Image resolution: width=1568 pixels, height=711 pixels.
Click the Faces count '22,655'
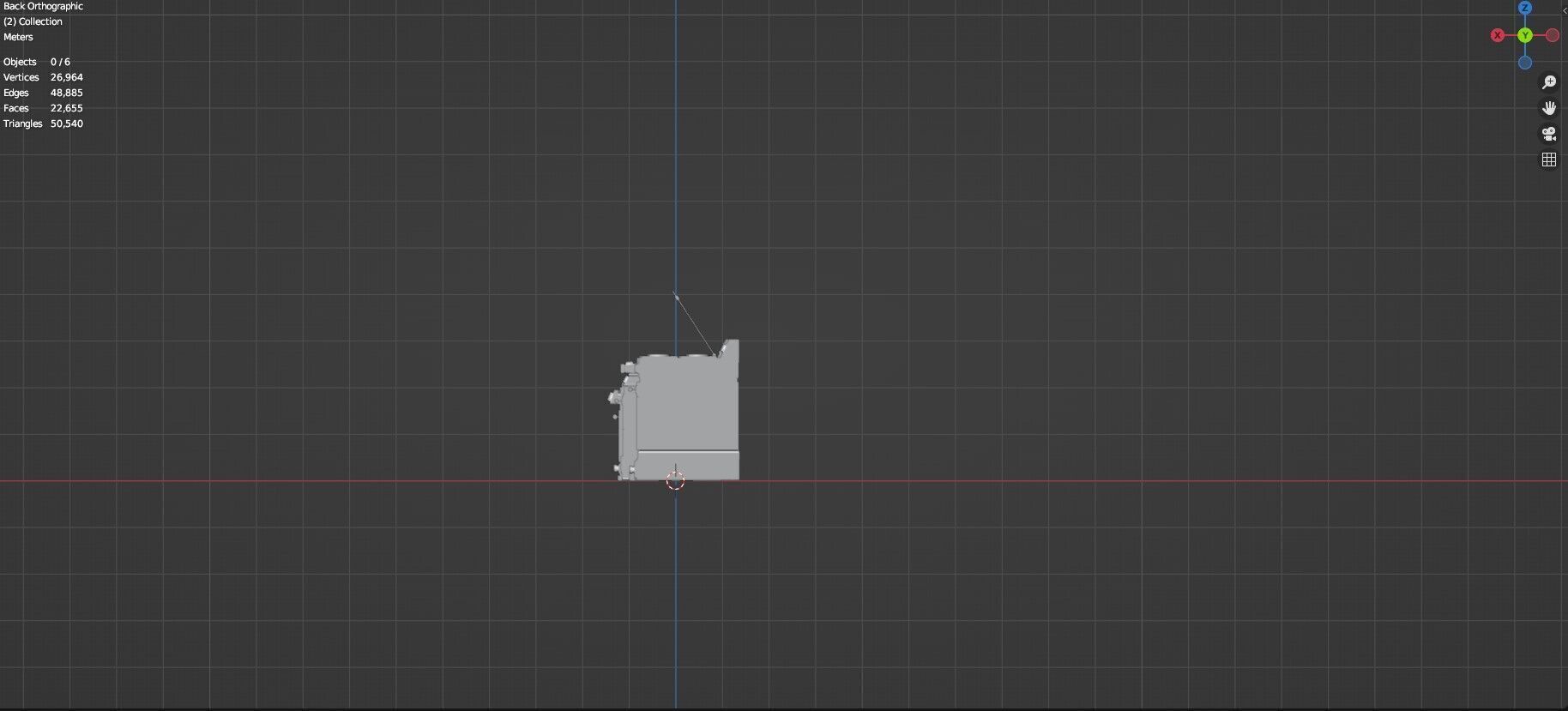coord(66,108)
